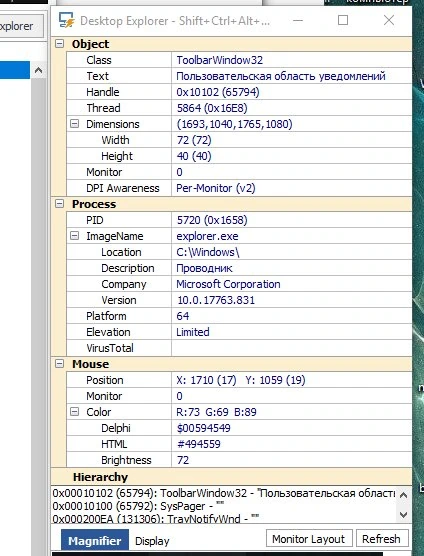Click the Hierarchy list down arrow

(403, 515)
